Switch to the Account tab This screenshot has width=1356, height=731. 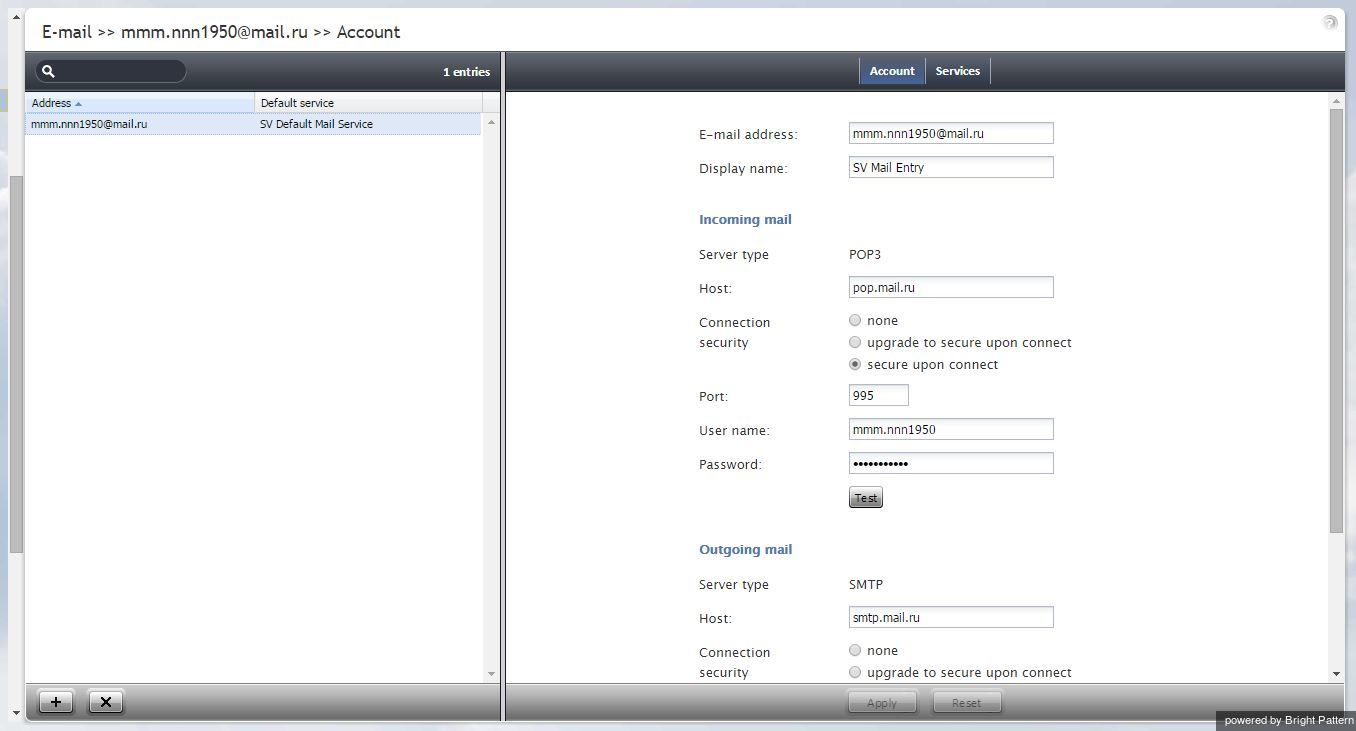[x=892, y=71]
